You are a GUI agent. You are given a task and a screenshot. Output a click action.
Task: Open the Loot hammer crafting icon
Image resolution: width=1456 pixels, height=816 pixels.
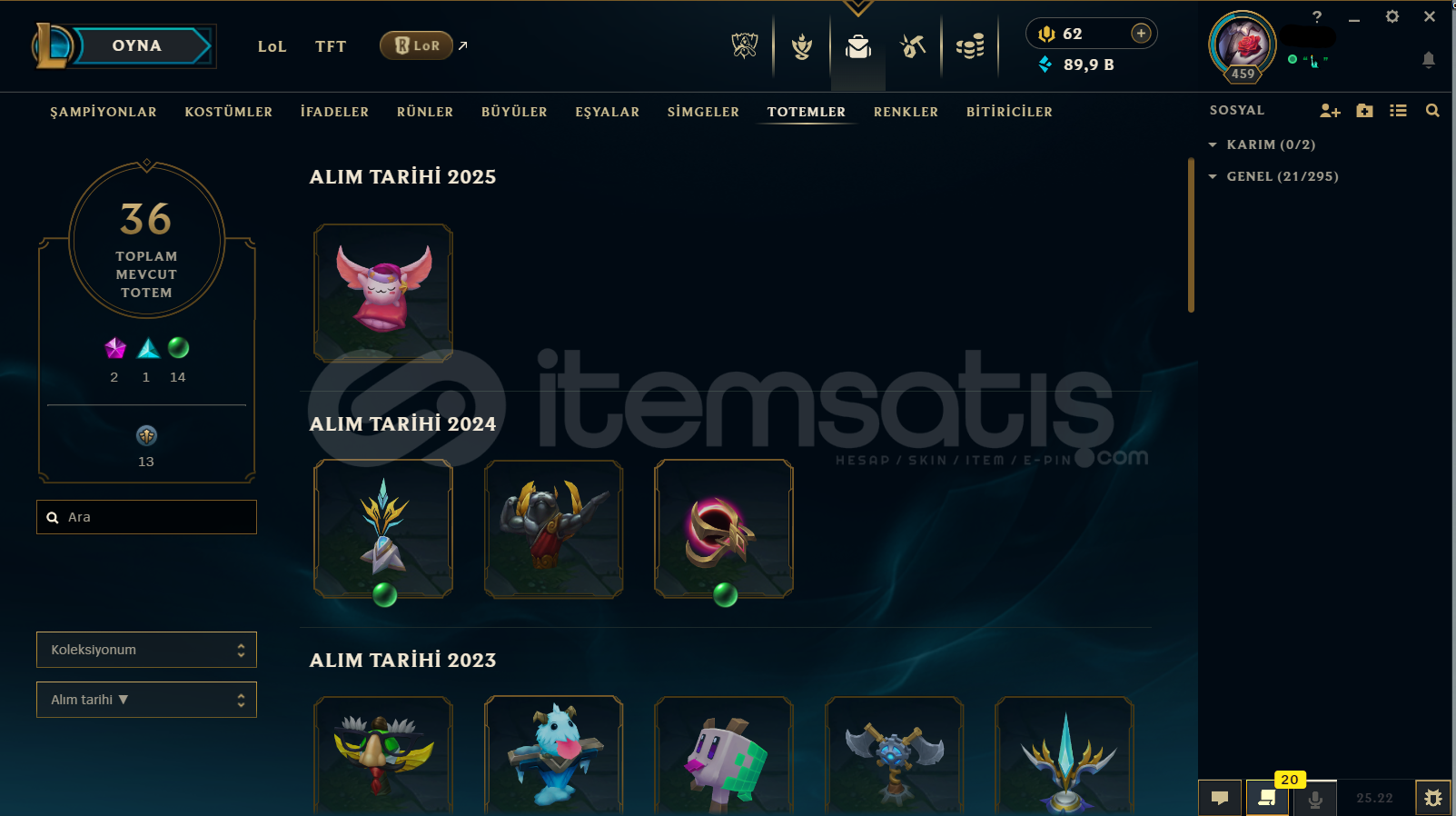point(913,45)
